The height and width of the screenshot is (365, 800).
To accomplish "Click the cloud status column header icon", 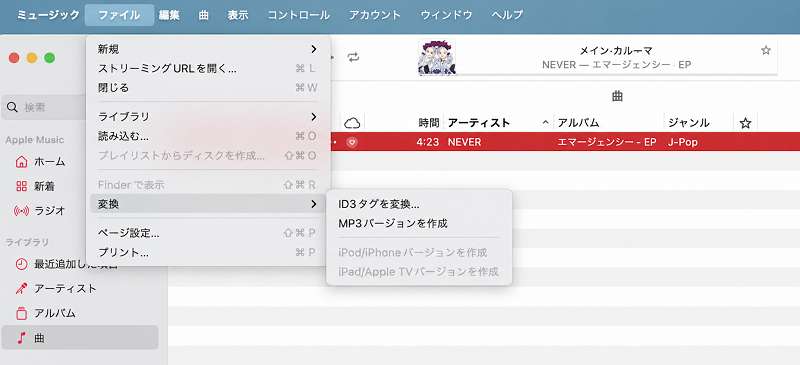I will [x=352, y=123].
